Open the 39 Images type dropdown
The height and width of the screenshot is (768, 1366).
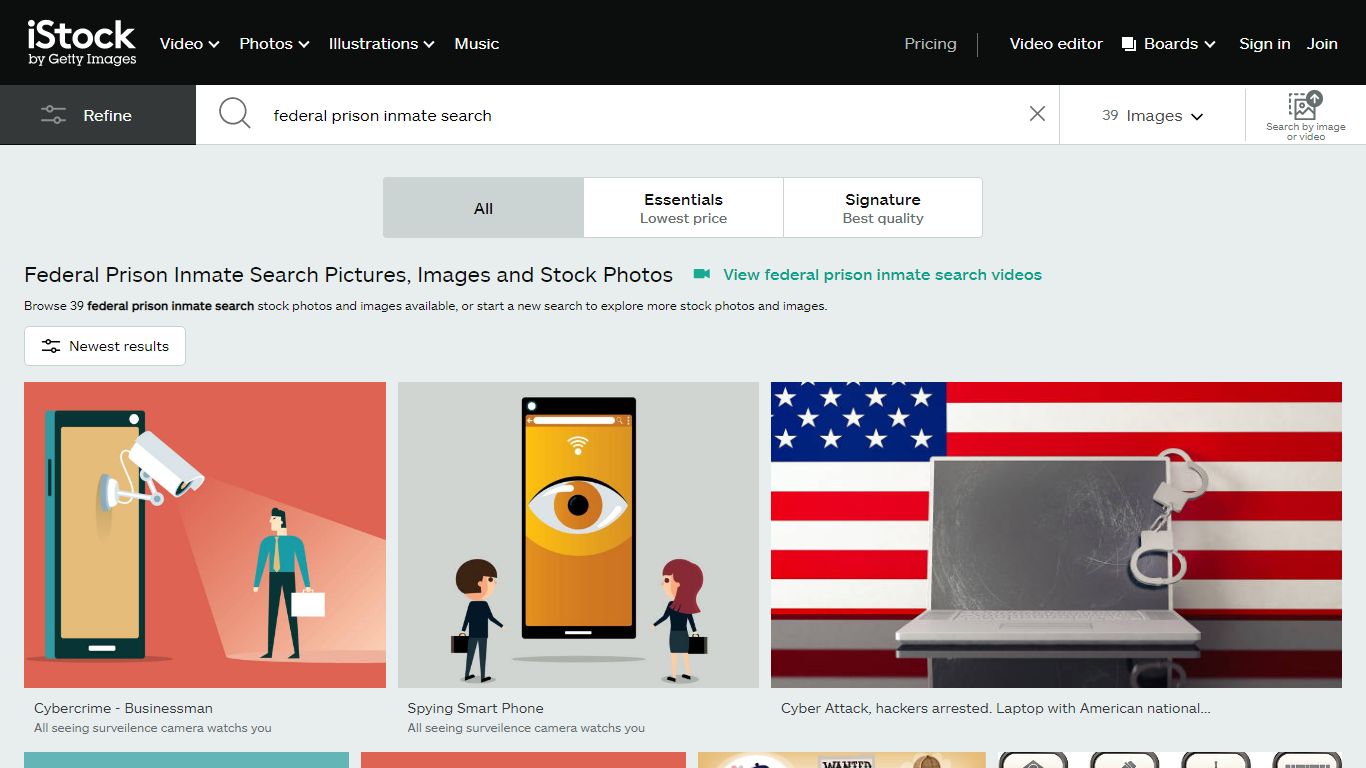coord(1152,115)
